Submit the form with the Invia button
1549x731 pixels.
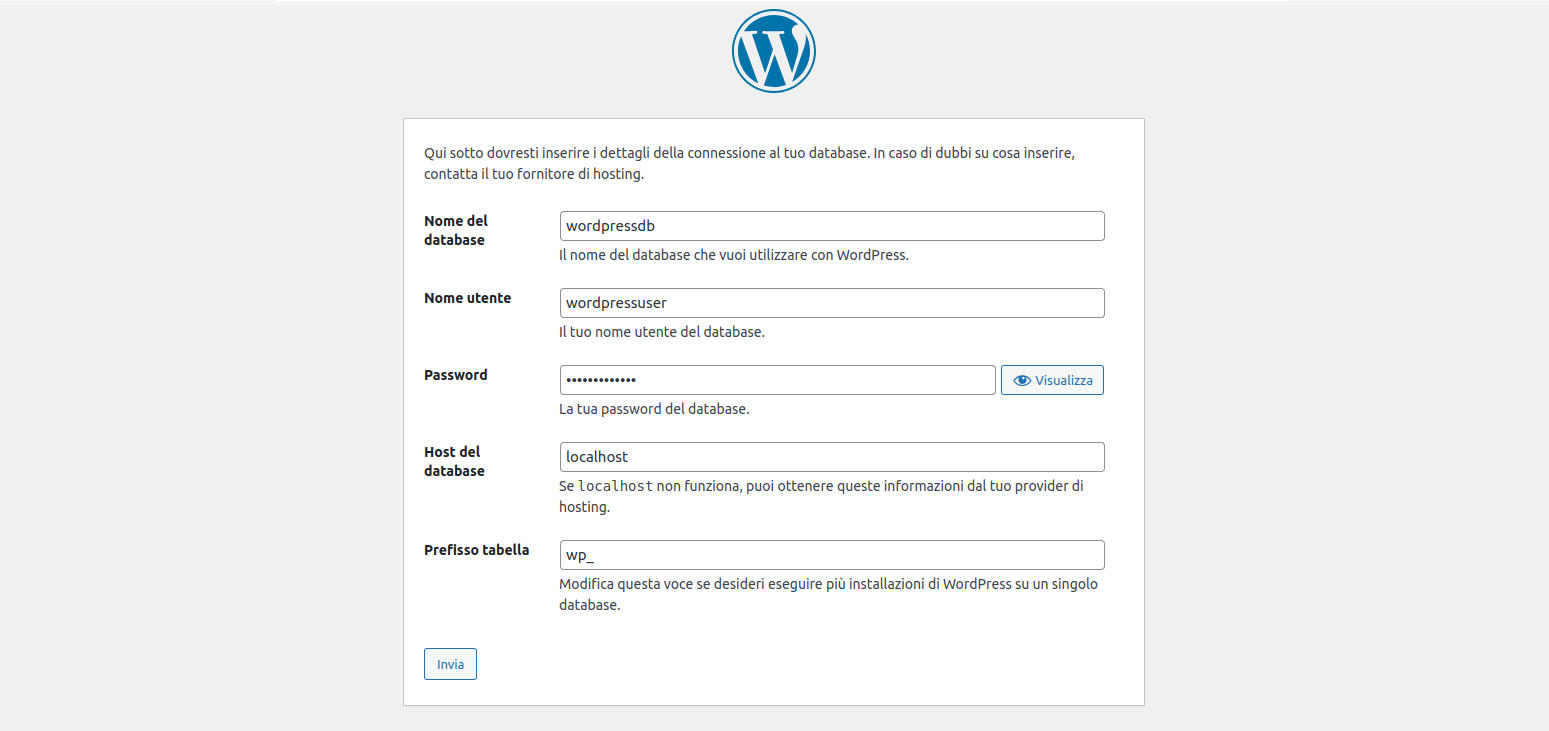(x=450, y=664)
